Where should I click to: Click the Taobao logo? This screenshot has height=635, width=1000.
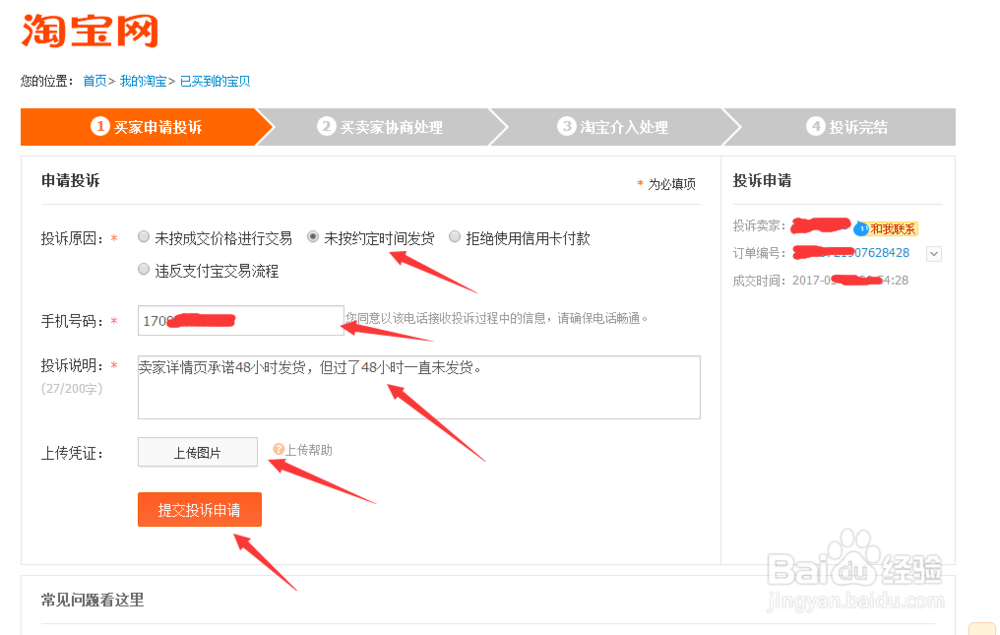click(x=90, y=31)
